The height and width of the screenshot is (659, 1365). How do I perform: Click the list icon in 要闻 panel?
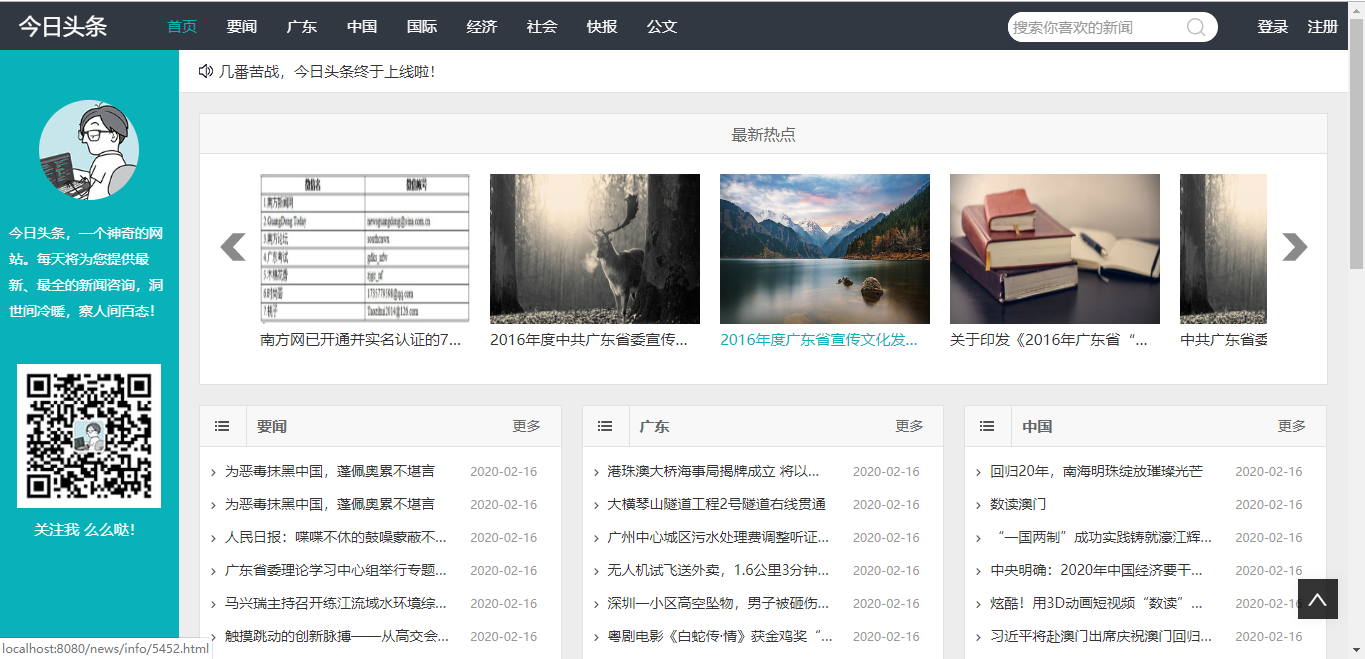point(222,426)
